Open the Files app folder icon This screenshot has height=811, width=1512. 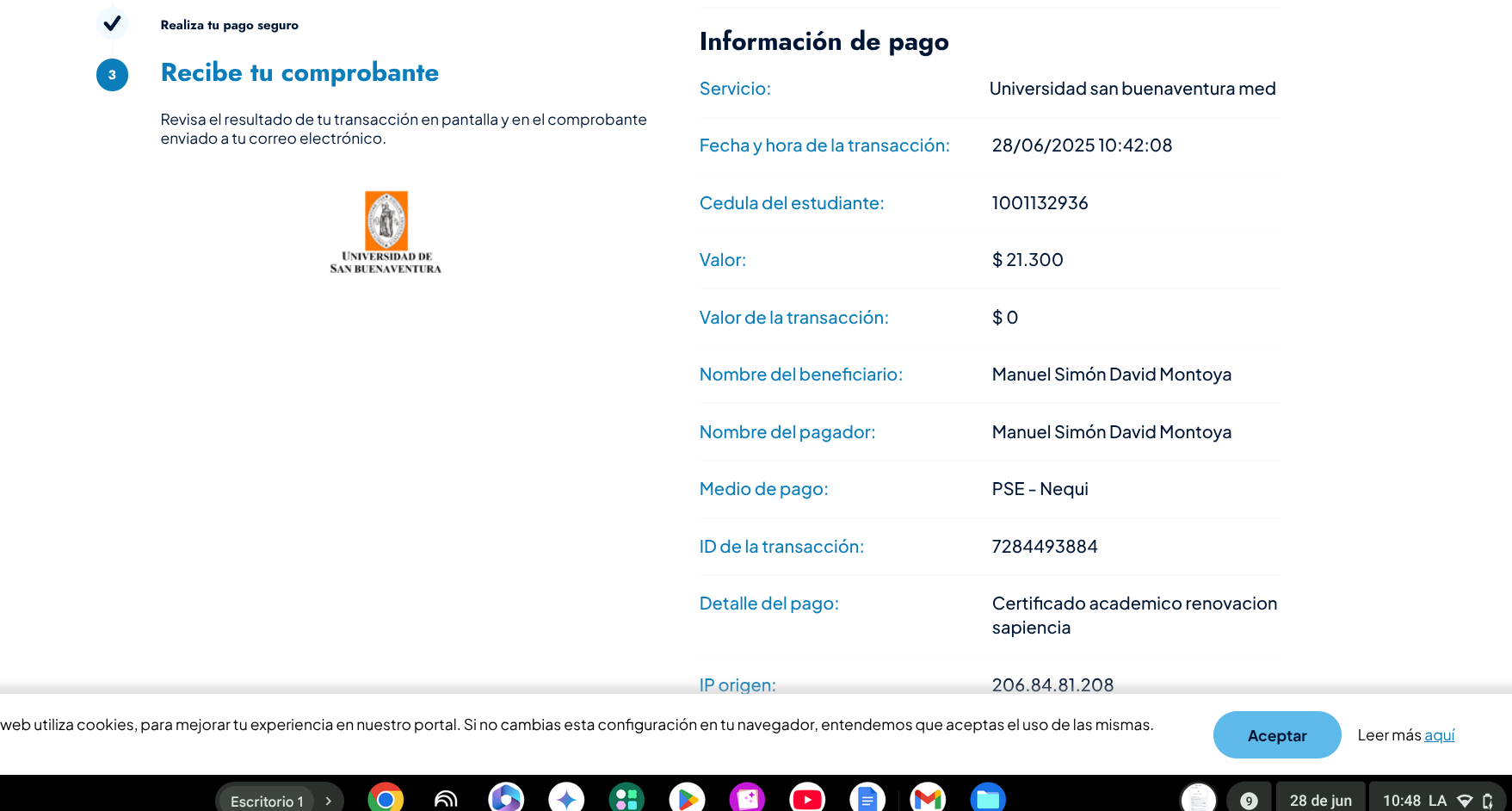point(988,799)
